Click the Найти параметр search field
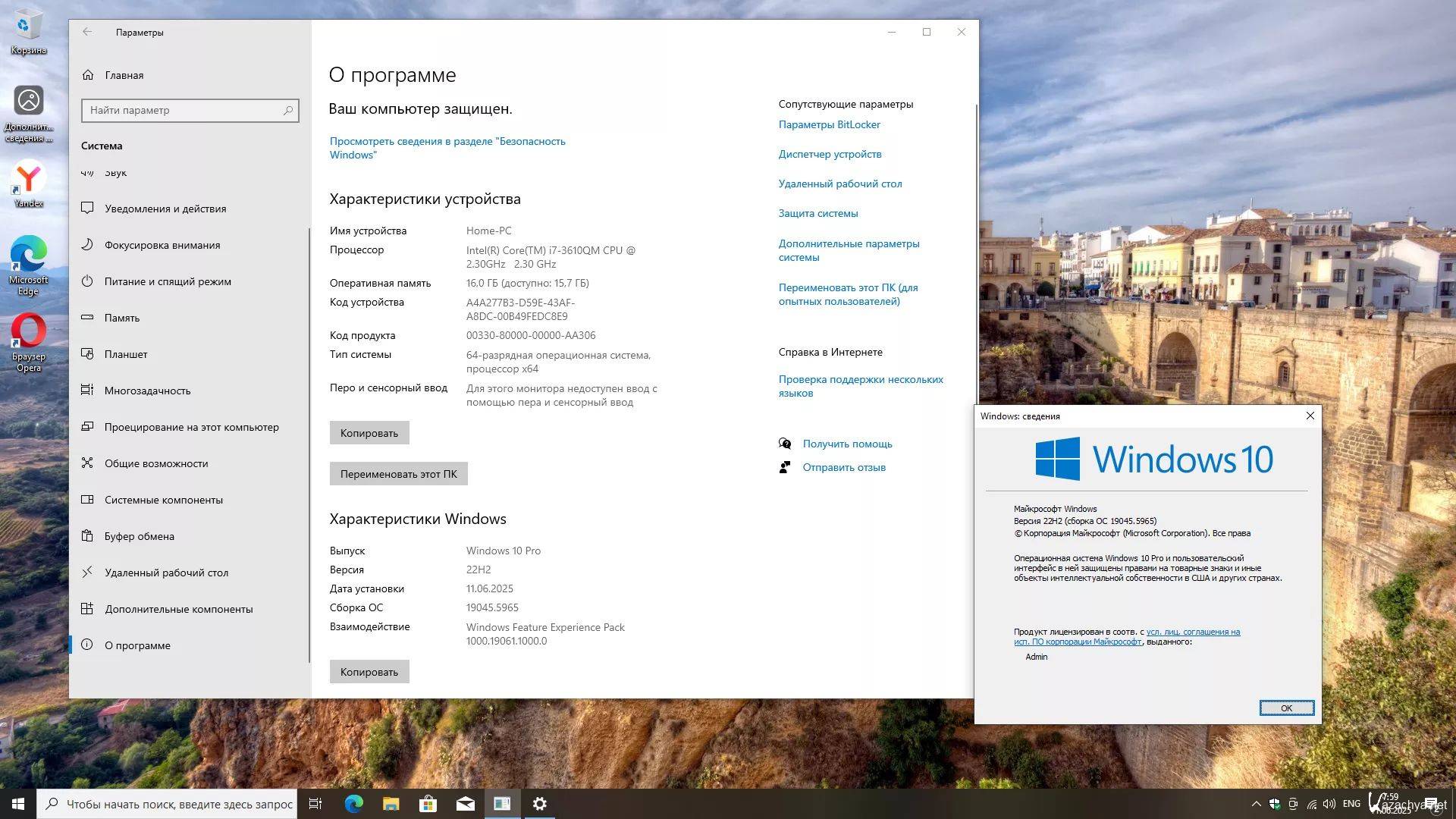 click(182, 110)
